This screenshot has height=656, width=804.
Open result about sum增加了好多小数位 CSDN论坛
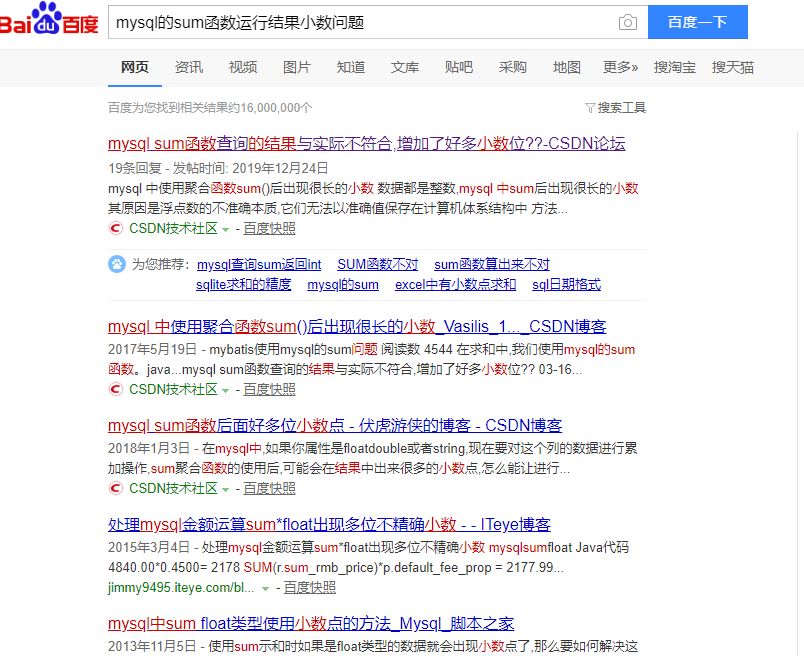tap(367, 143)
